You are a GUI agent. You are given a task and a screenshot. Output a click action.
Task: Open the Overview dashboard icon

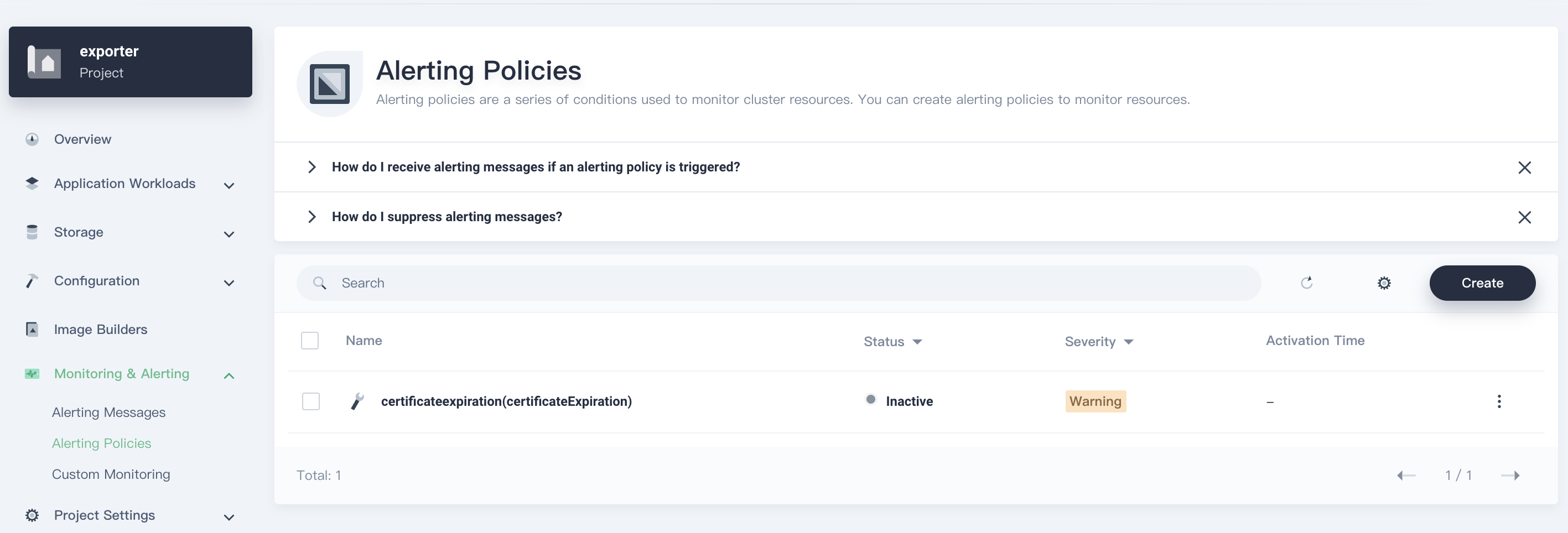point(32,139)
